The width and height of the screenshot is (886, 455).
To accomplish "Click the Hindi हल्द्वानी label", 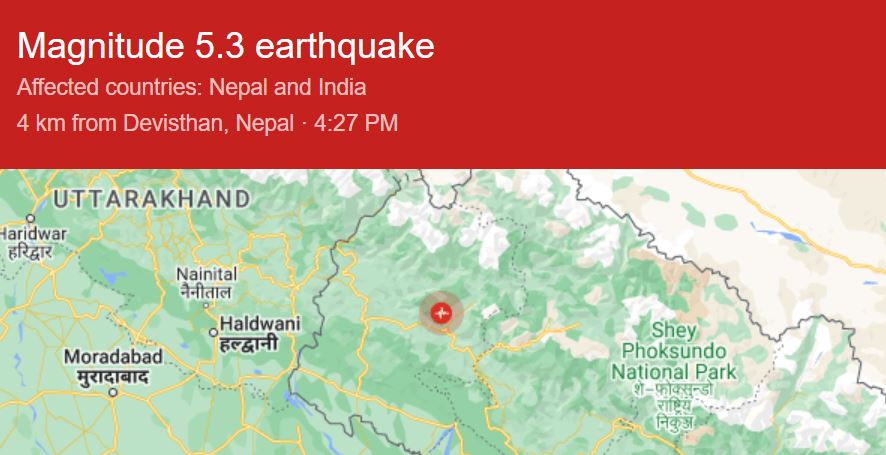I will (249, 345).
